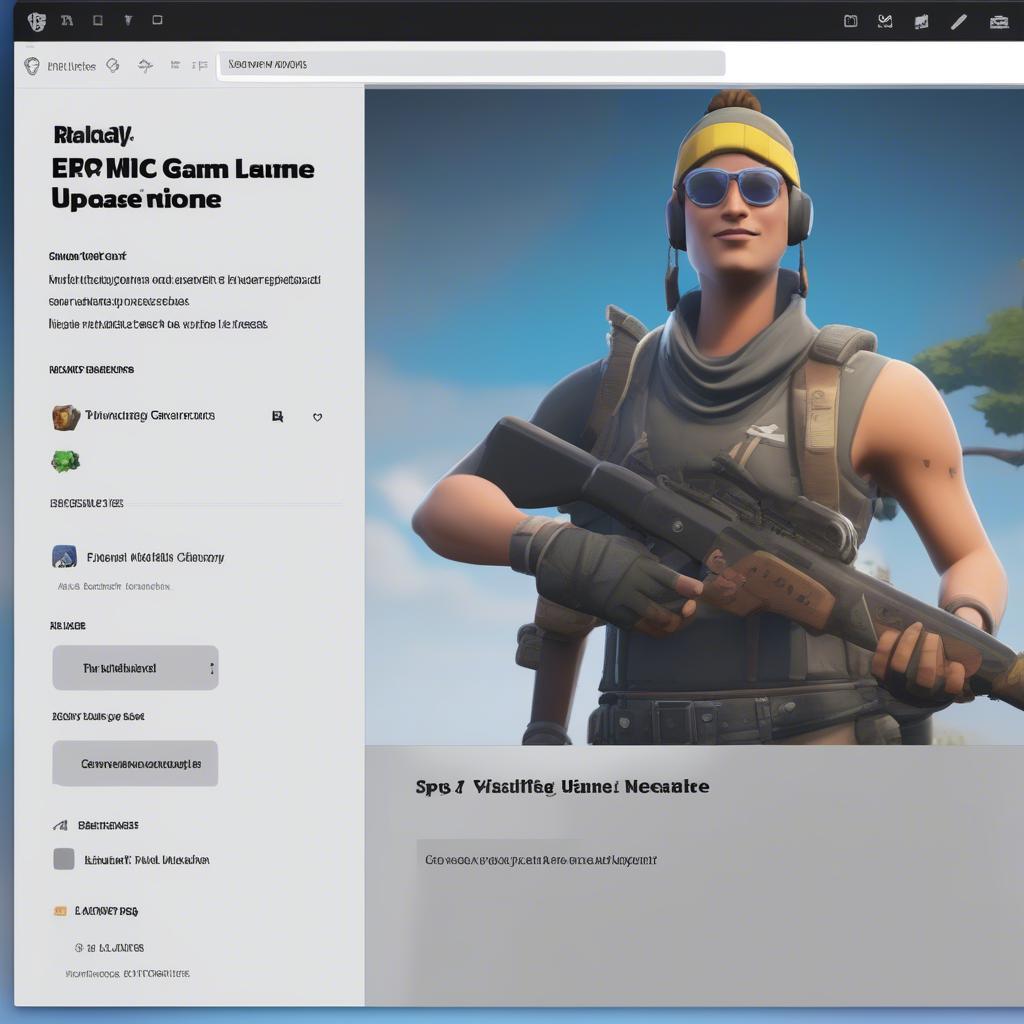Focus the Soonien search field
The image size is (1024, 1024).
click(x=472, y=64)
